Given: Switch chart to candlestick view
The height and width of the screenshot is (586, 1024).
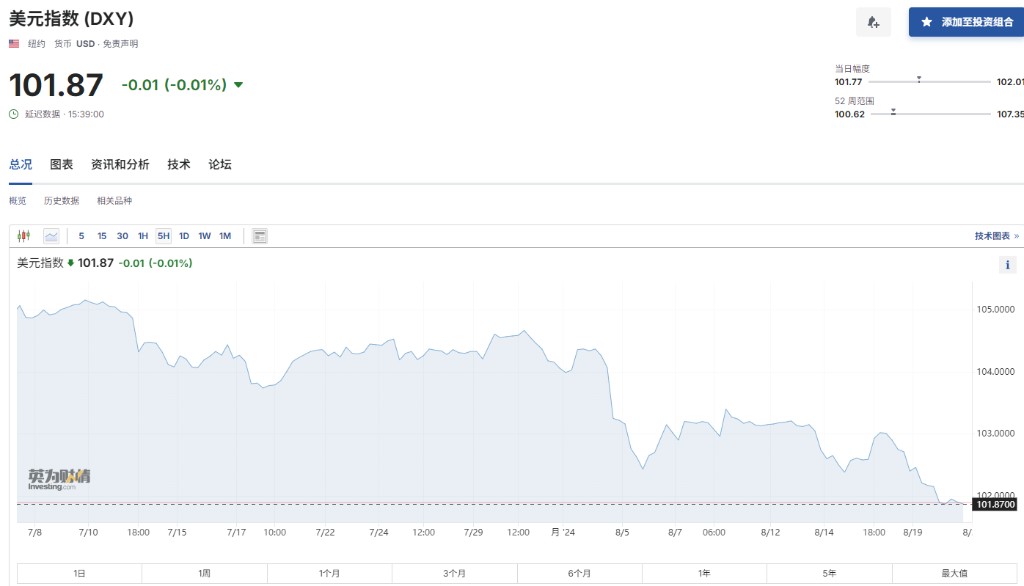Looking at the screenshot, I should tap(24, 236).
